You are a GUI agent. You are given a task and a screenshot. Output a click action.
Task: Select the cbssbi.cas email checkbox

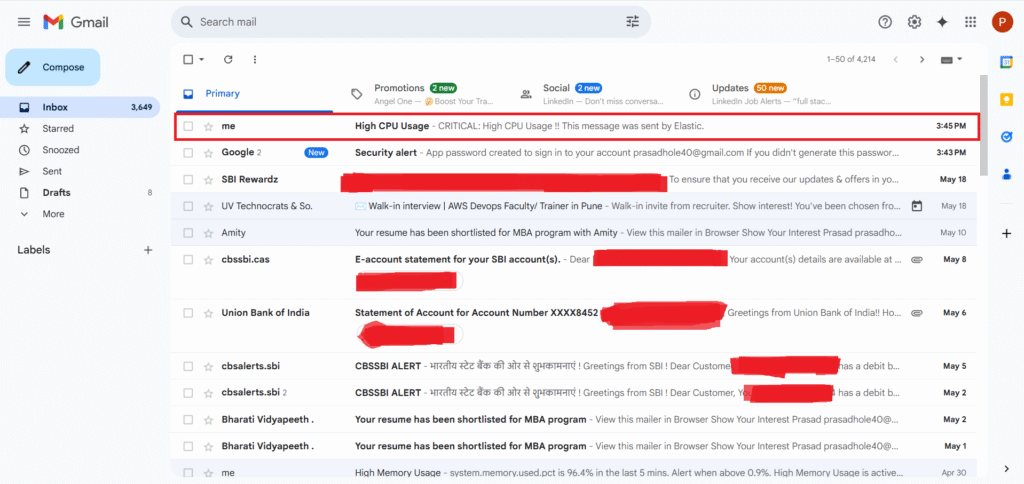tap(188, 259)
